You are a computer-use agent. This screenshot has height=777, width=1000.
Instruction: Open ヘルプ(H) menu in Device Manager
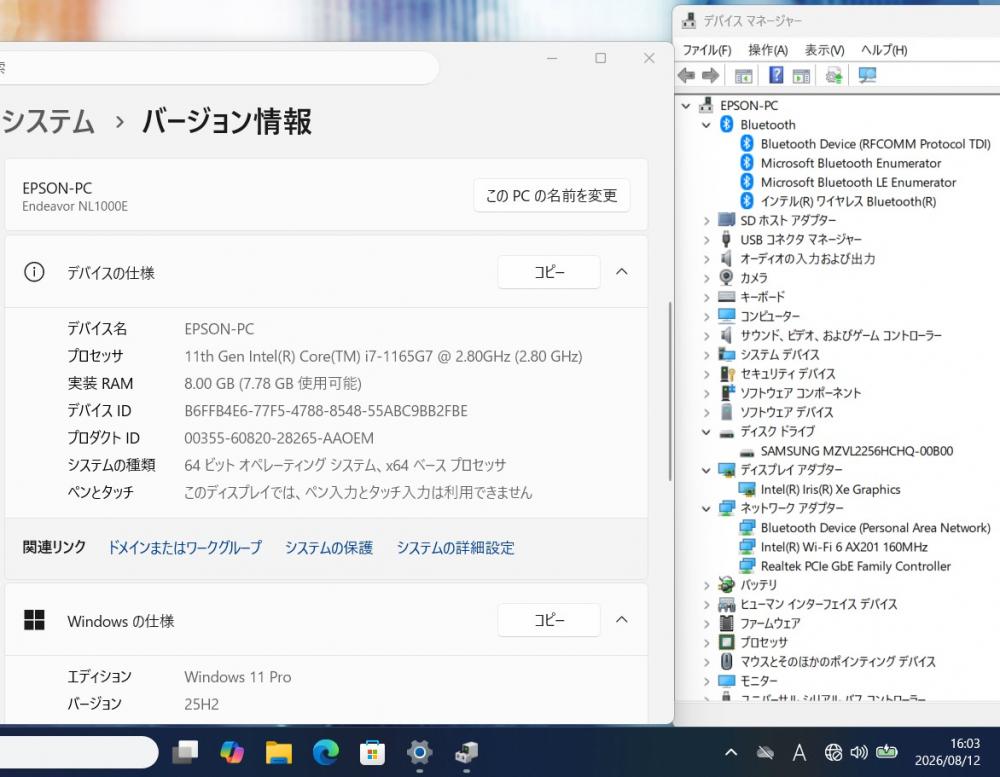884,50
